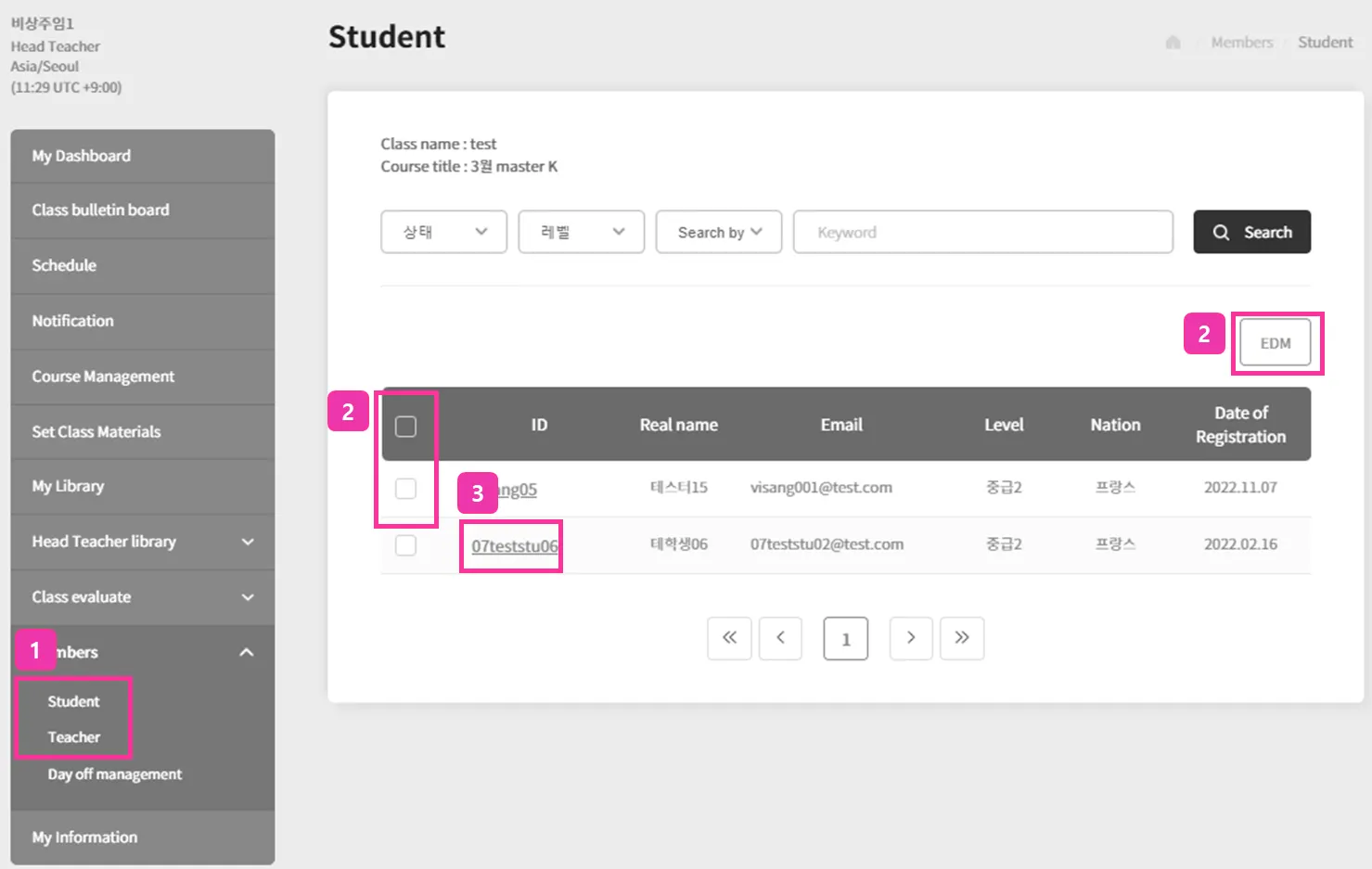Click the Email column header
The height and width of the screenshot is (869, 1372).
pos(841,425)
